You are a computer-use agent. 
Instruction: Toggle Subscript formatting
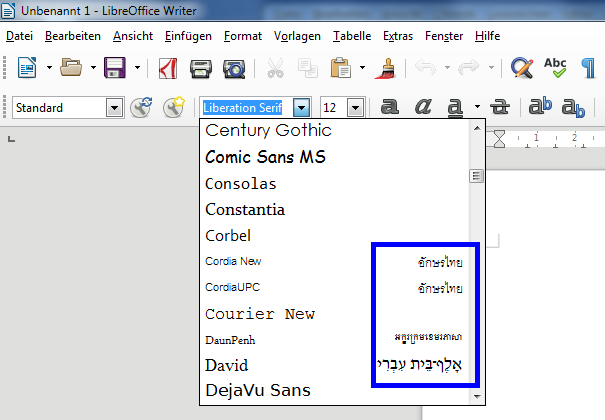573,108
